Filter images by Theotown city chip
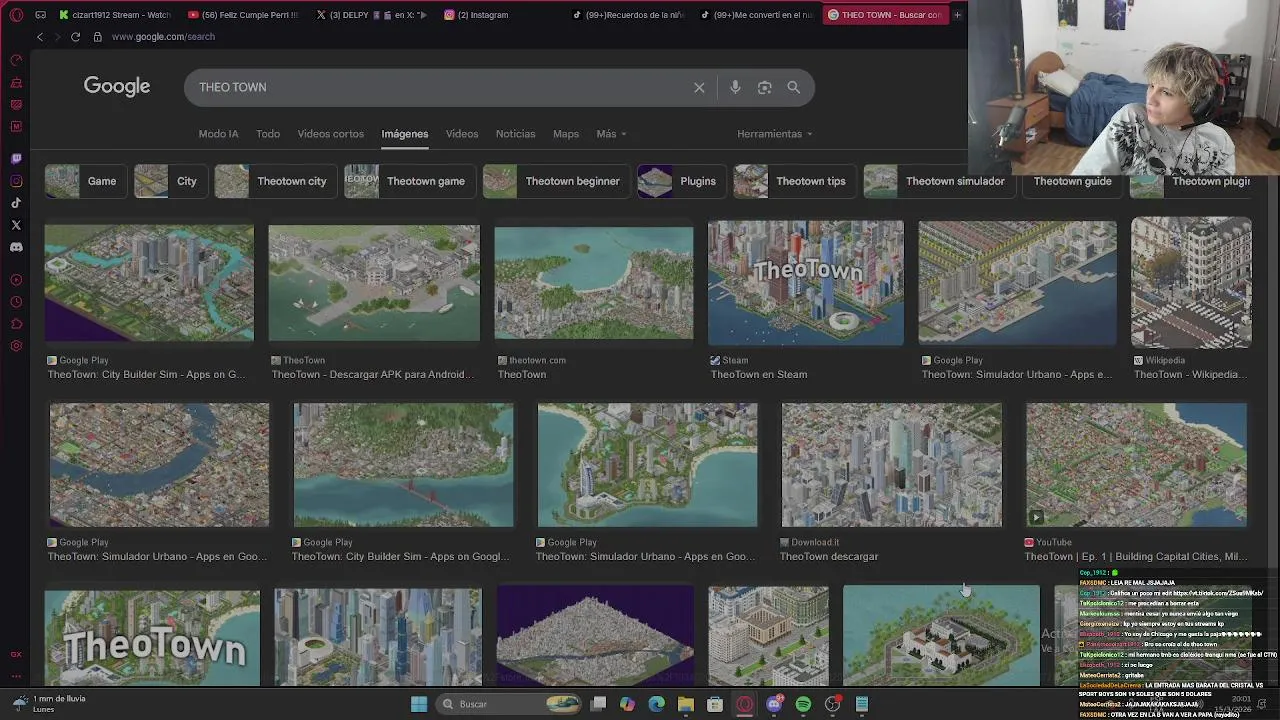The image size is (1280, 720). coord(274,181)
